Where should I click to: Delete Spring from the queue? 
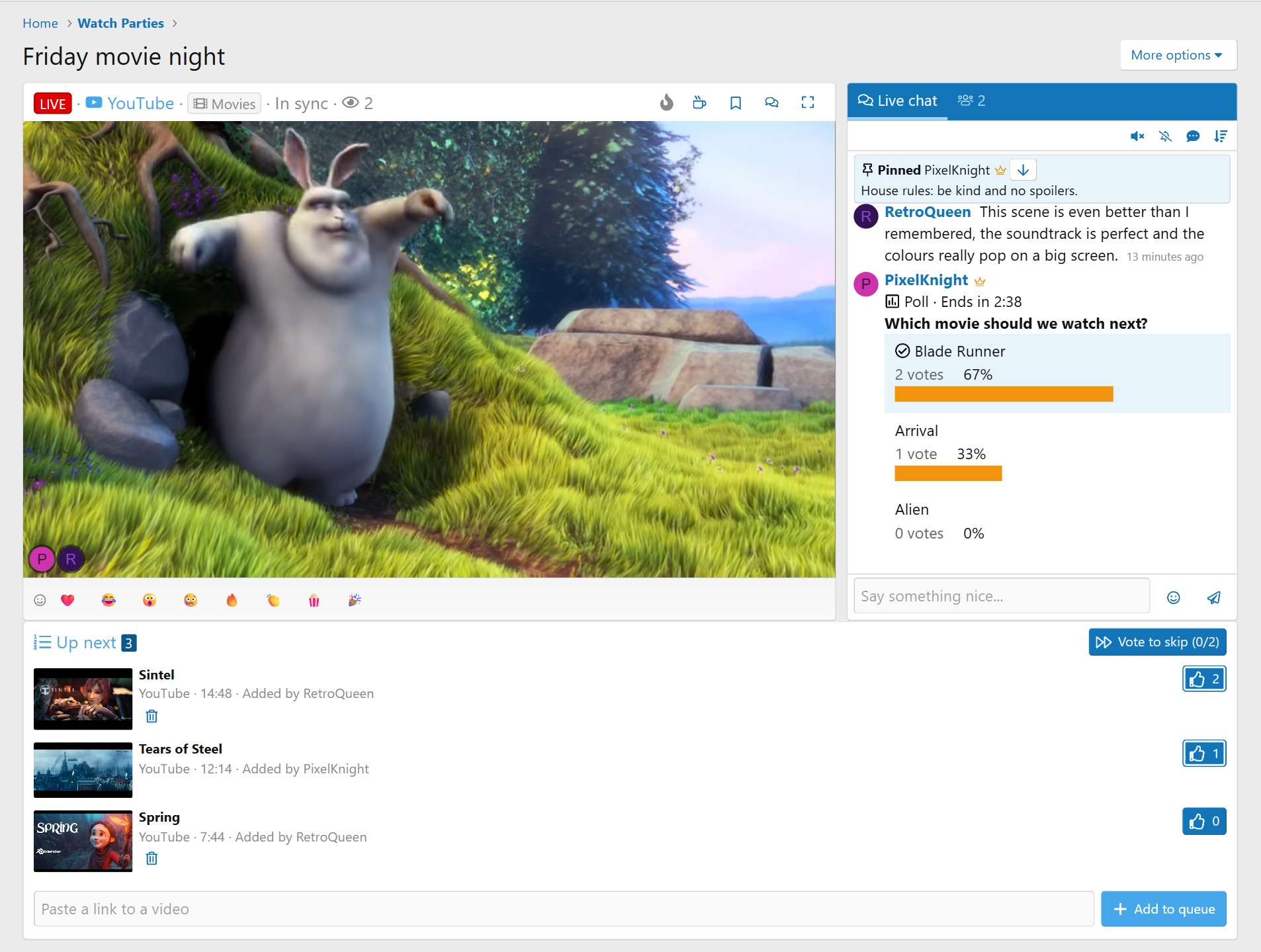click(x=152, y=858)
